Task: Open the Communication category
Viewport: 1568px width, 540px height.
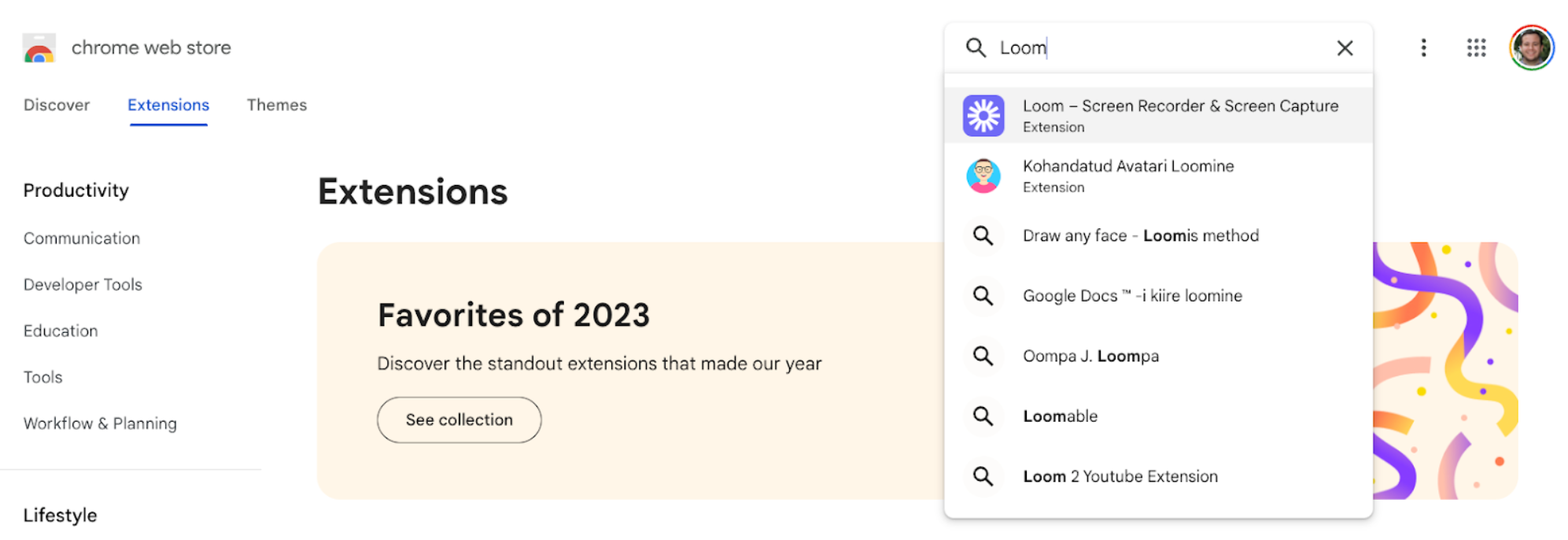Action: tap(82, 238)
